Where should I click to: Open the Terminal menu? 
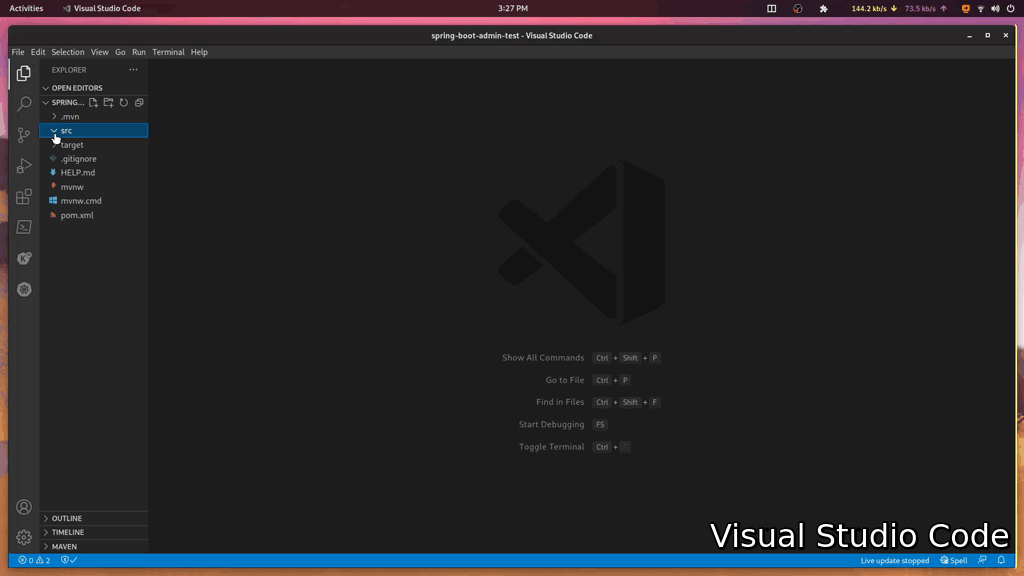pos(168,52)
